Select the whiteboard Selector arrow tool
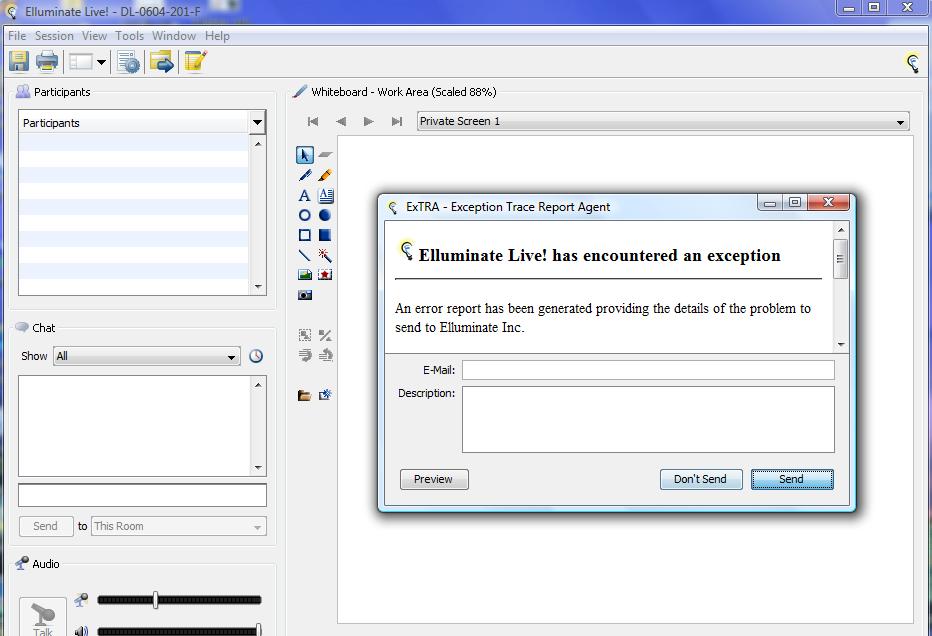Image resolution: width=932 pixels, height=636 pixels. (304, 155)
